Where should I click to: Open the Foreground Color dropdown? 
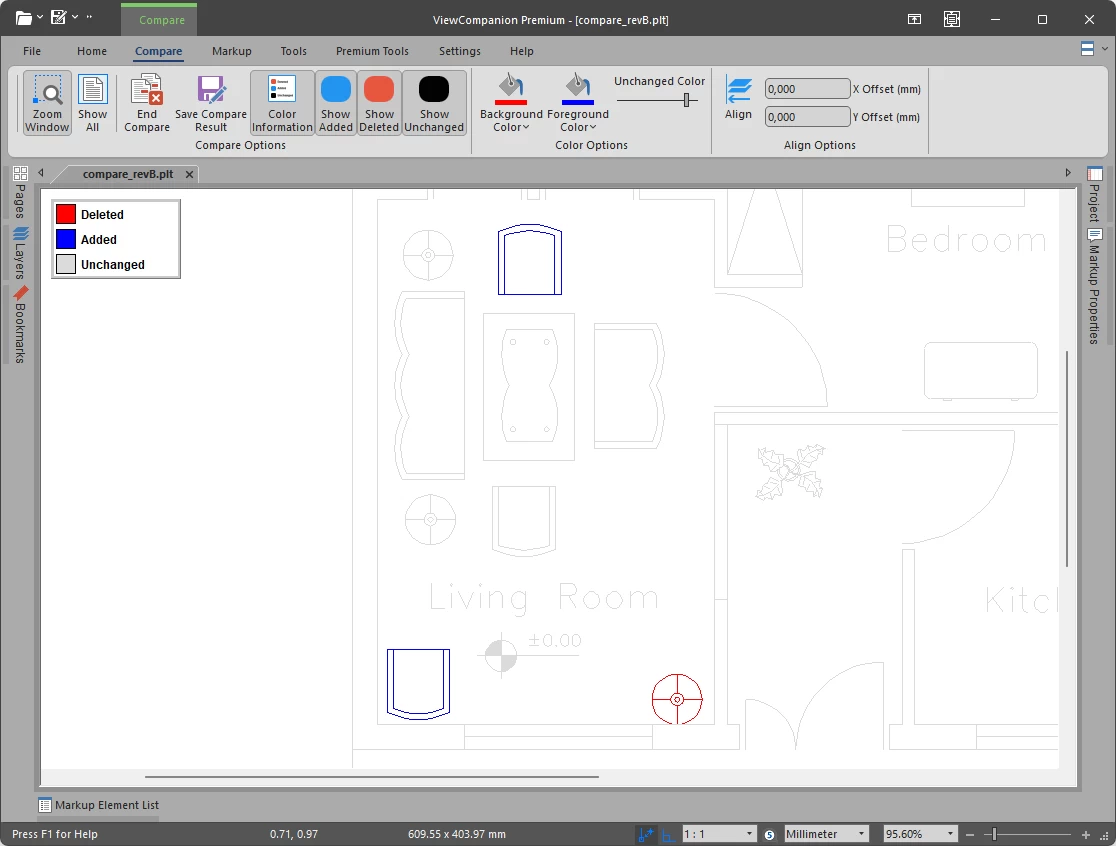[577, 103]
